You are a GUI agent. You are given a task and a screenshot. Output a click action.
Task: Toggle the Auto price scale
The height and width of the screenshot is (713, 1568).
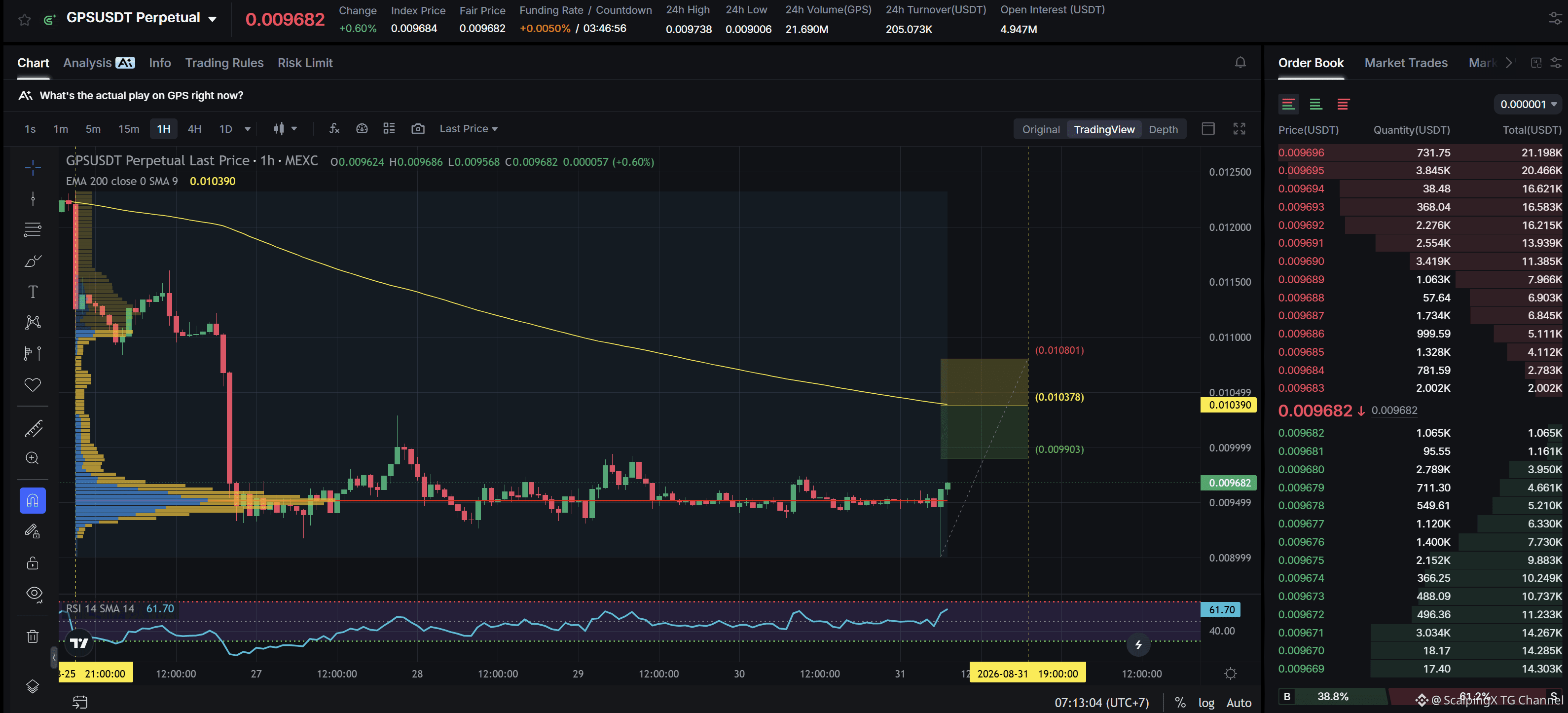(x=1238, y=702)
